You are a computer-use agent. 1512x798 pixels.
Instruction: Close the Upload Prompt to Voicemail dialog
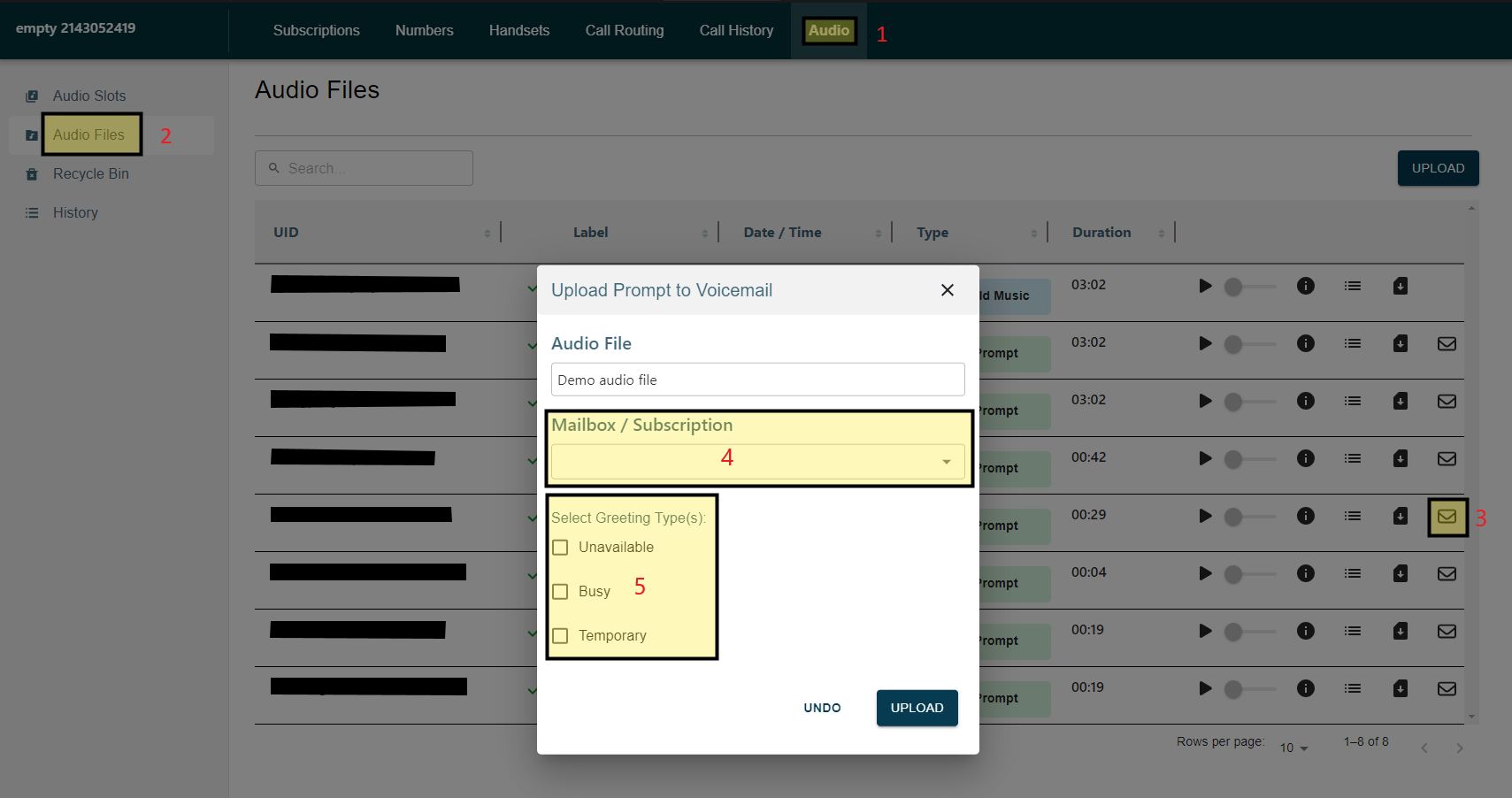[947, 290]
